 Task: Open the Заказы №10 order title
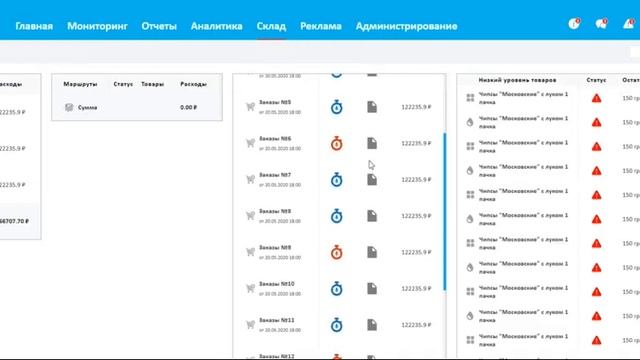click(x=277, y=284)
